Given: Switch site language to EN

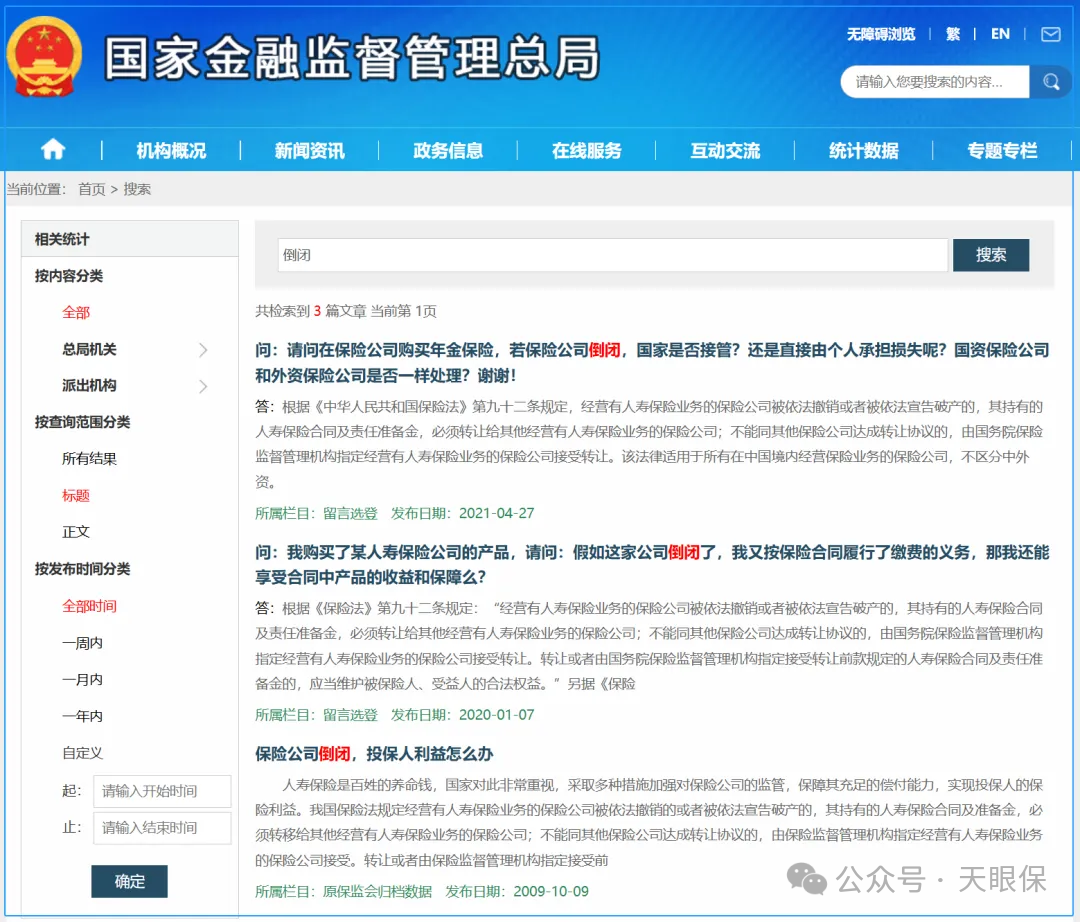Looking at the screenshot, I should [1000, 33].
